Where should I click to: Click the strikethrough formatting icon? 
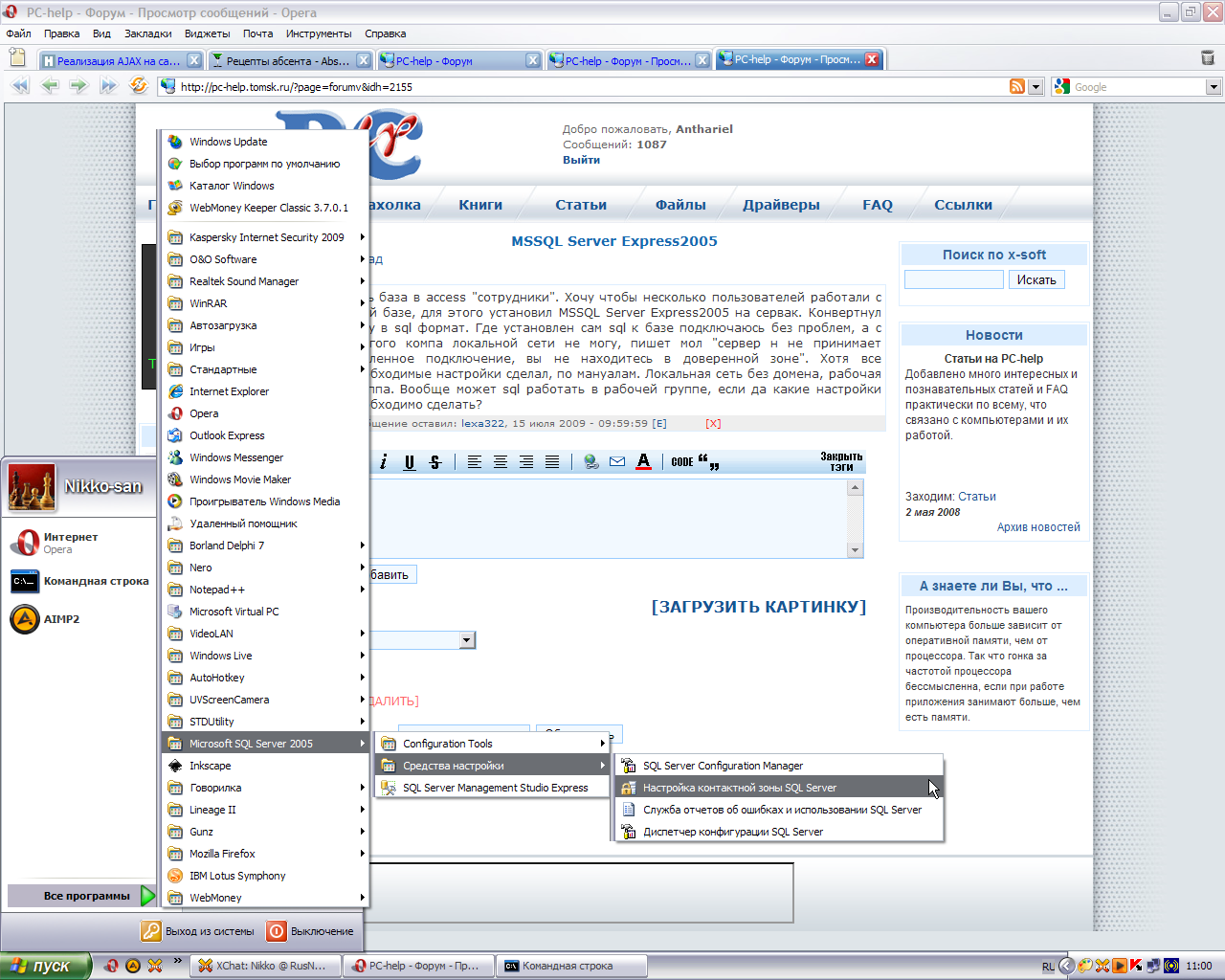pyautogui.click(x=434, y=462)
